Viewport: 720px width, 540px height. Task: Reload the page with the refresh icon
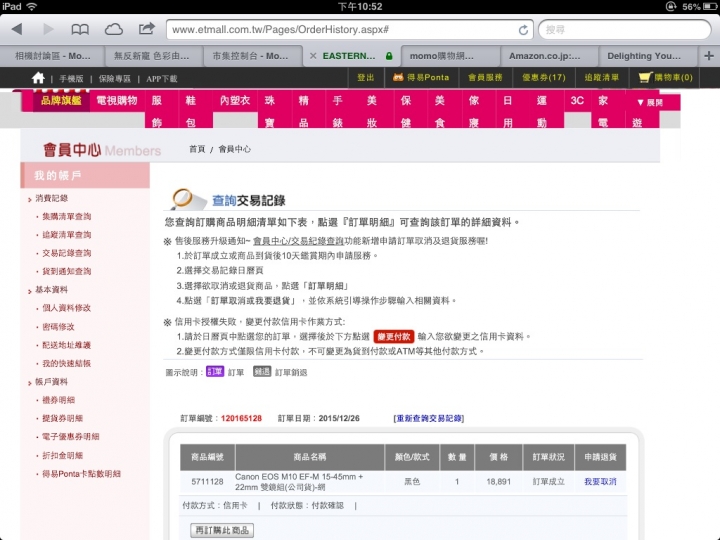click(523, 30)
